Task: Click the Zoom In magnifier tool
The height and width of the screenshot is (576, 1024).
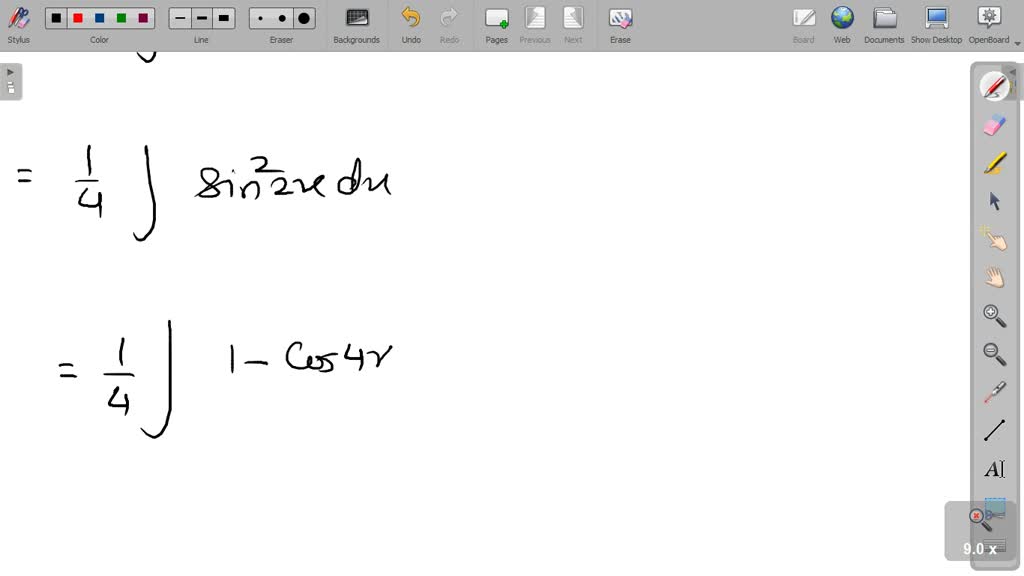Action: point(995,315)
